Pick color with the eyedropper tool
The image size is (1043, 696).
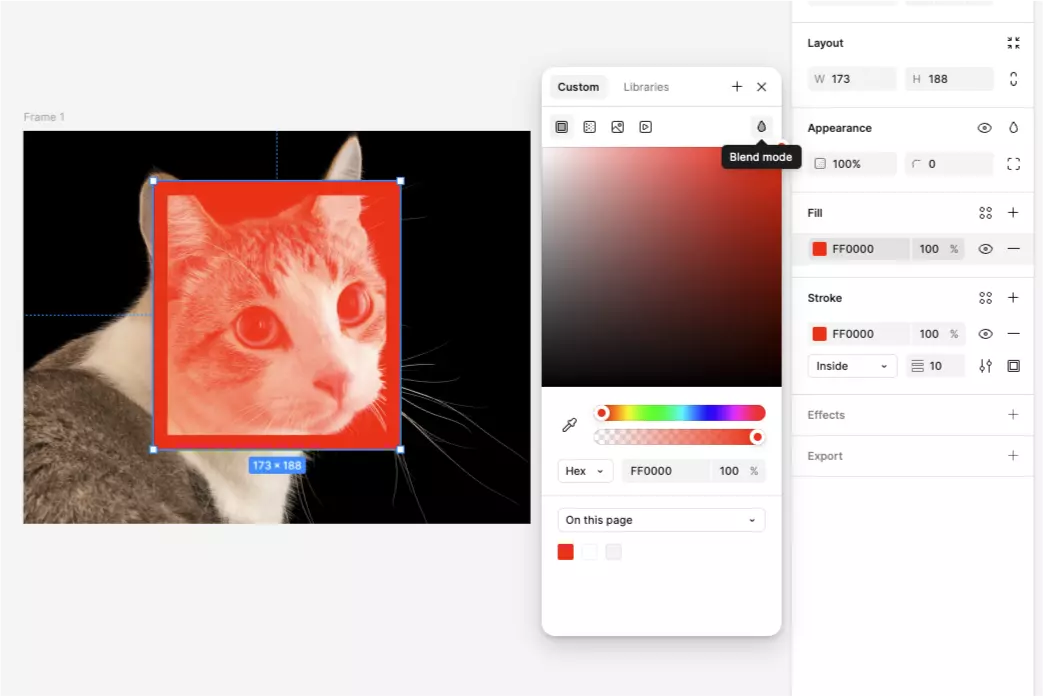tap(570, 425)
